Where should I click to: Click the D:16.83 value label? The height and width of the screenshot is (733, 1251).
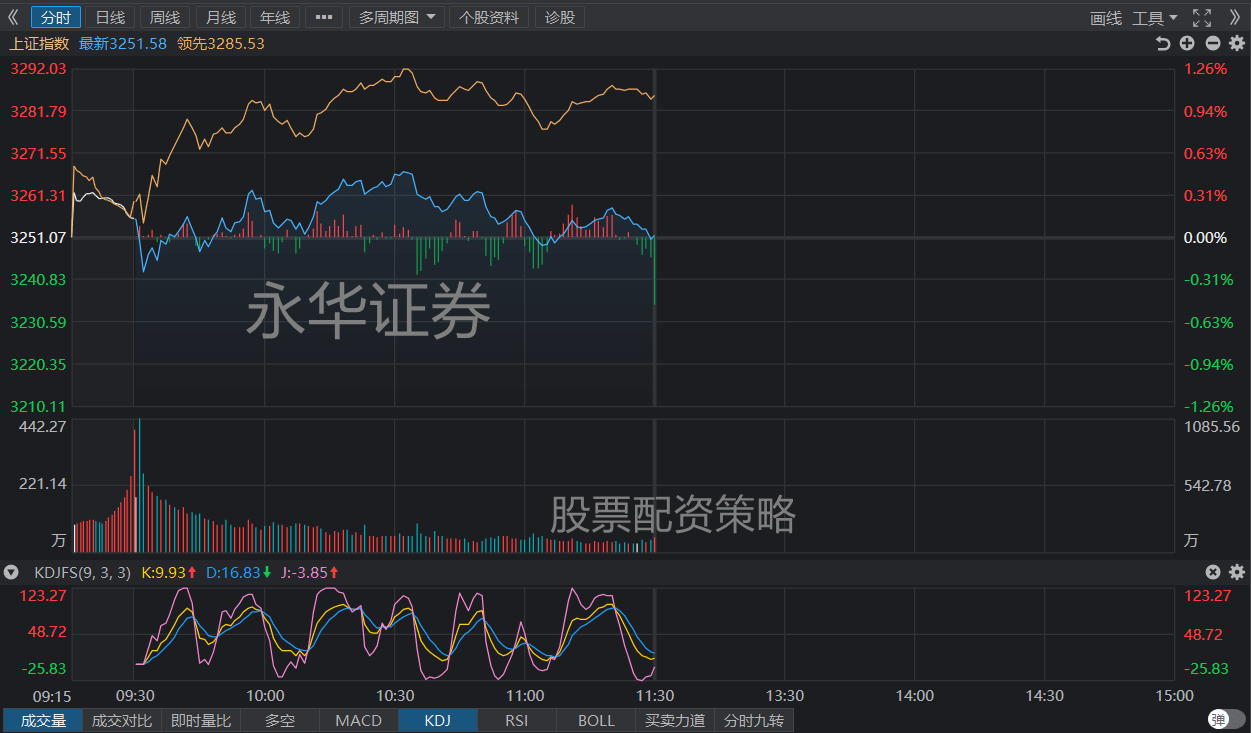click(x=239, y=572)
